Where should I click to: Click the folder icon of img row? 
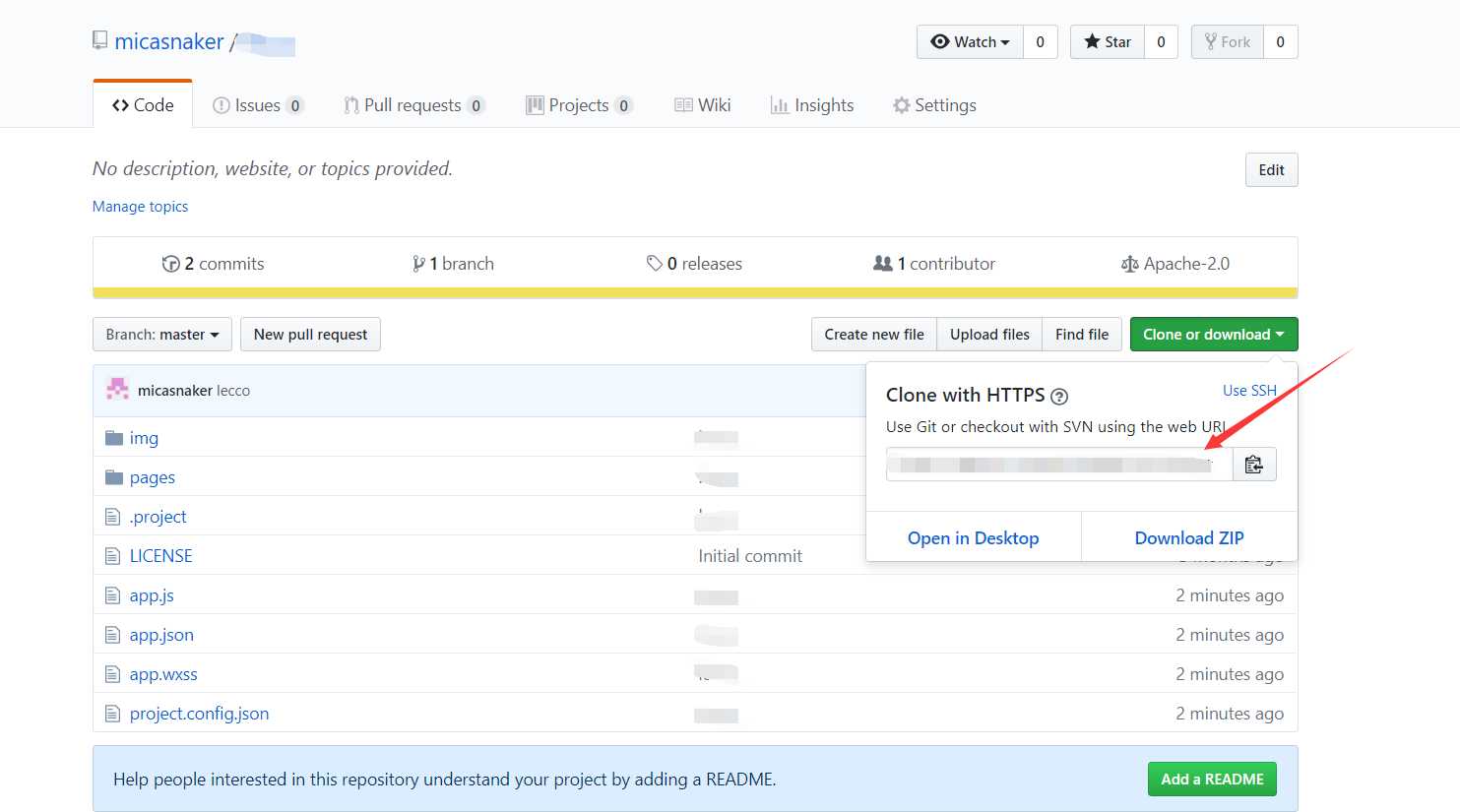click(x=114, y=438)
